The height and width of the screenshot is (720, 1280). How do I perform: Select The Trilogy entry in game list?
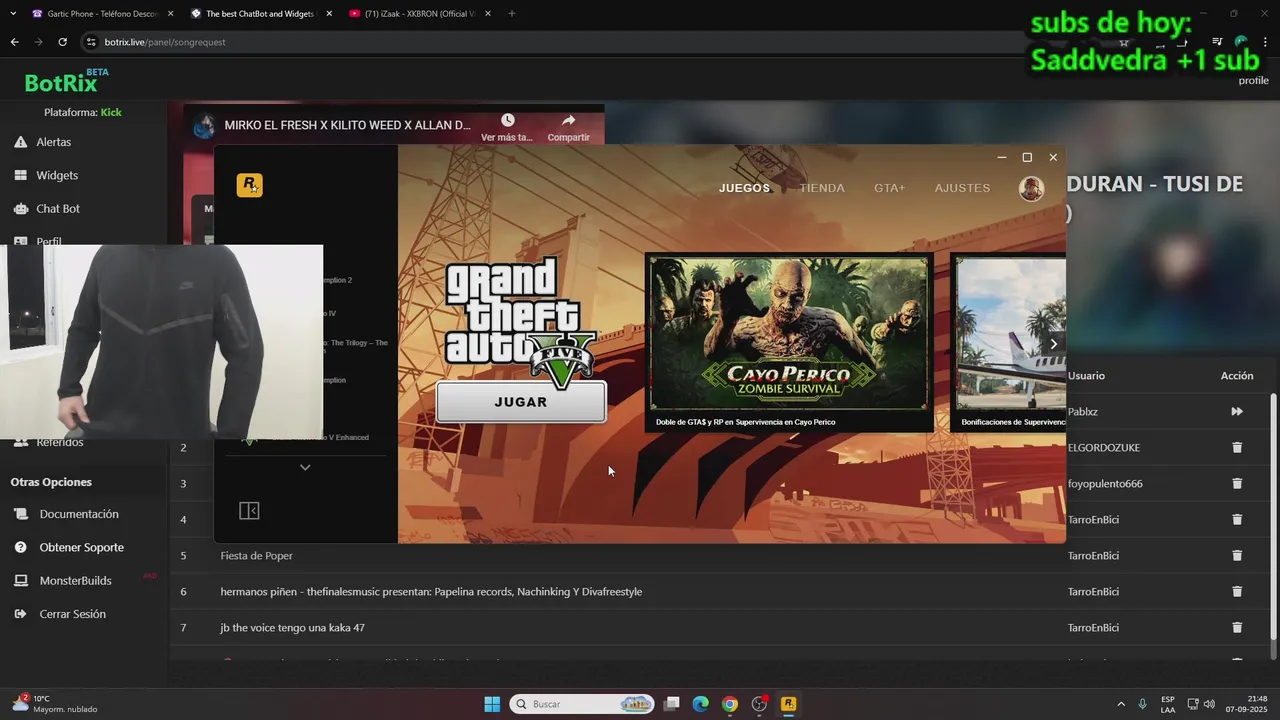pos(355,346)
